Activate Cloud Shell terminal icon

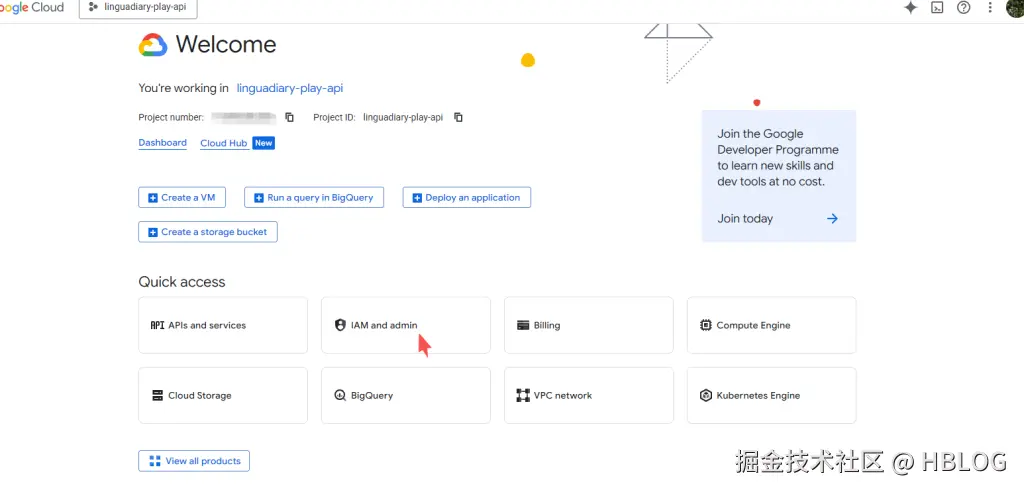point(937,7)
